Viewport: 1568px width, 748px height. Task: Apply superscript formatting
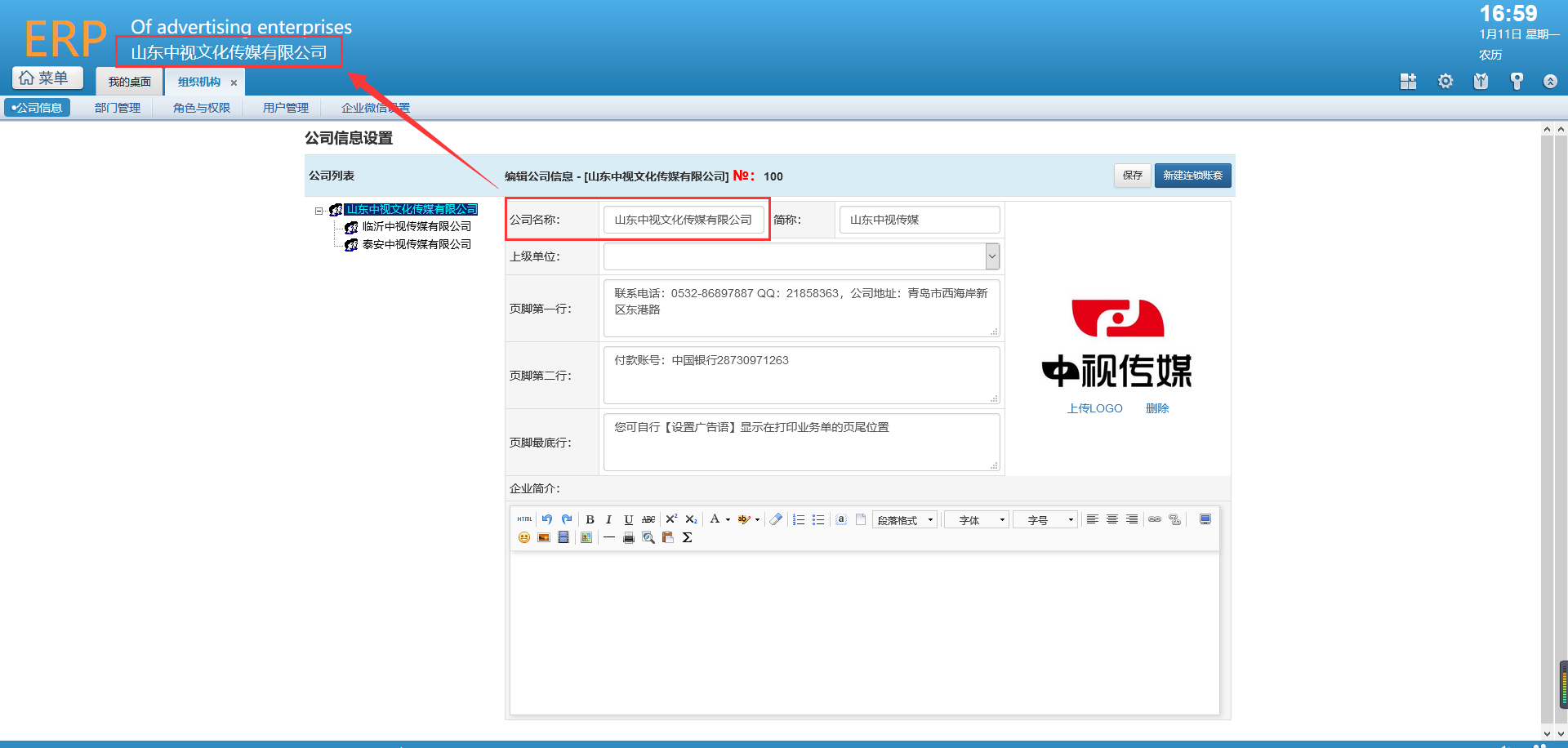(x=671, y=519)
